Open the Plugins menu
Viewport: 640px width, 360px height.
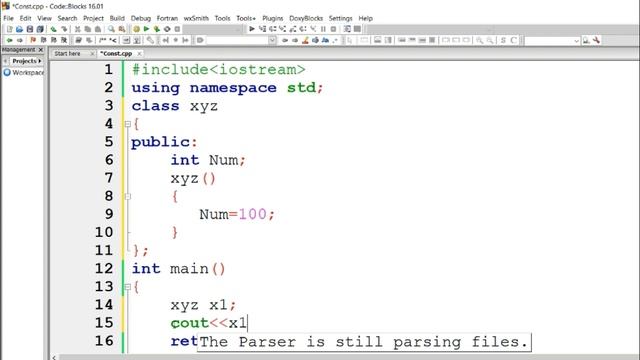coord(272,18)
